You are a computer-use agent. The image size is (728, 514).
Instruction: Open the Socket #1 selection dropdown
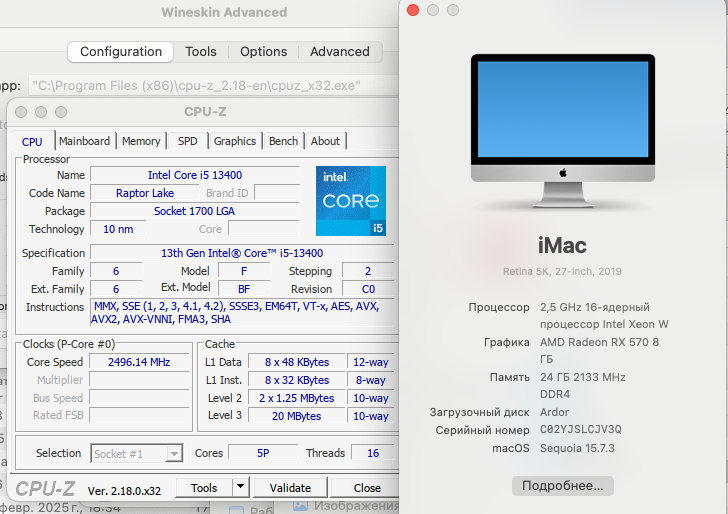(136, 454)
